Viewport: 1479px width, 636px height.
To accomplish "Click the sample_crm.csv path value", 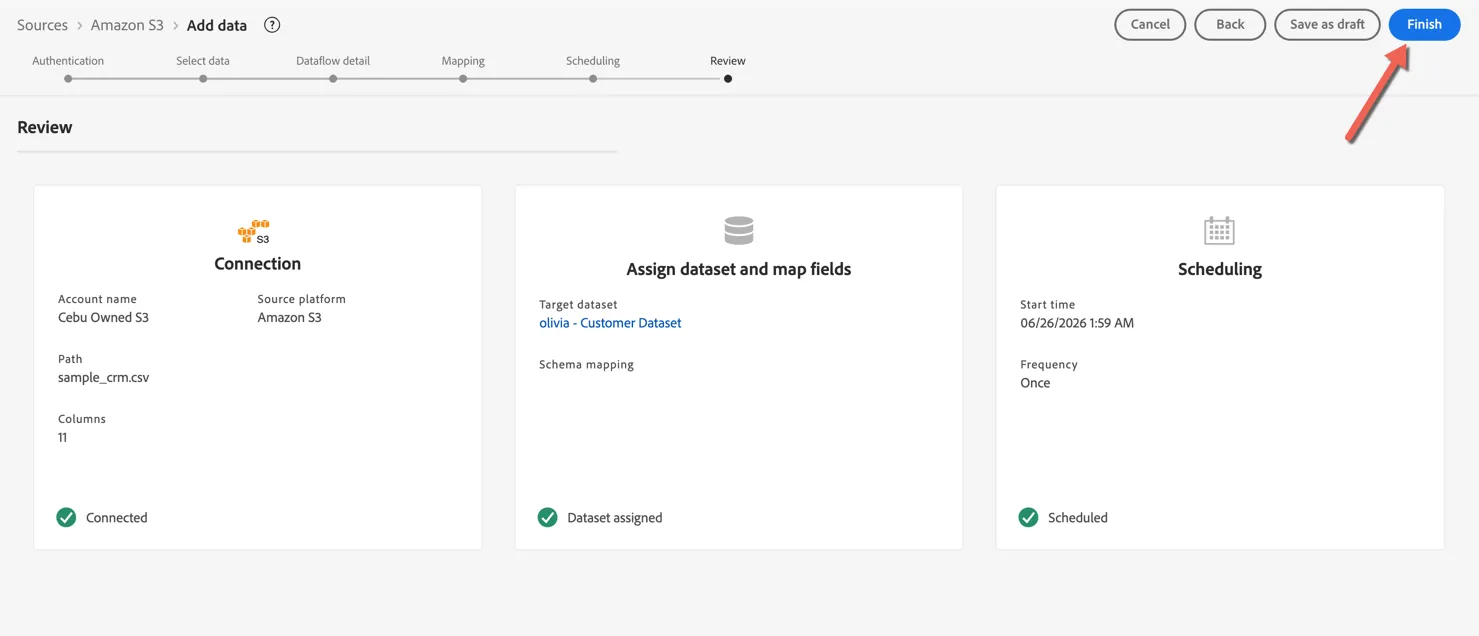I will [103, 377].
